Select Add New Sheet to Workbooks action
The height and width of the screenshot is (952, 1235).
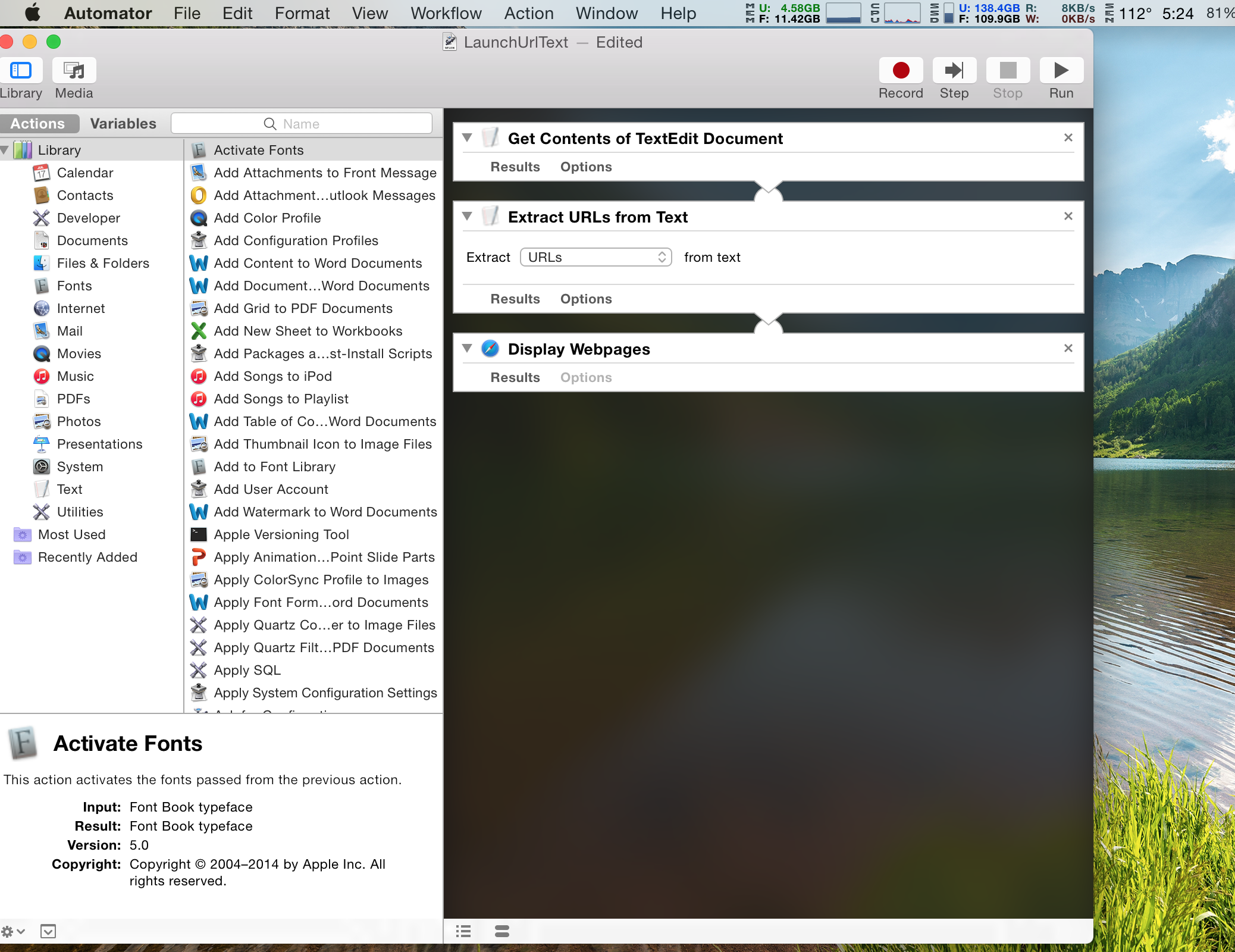308,331
